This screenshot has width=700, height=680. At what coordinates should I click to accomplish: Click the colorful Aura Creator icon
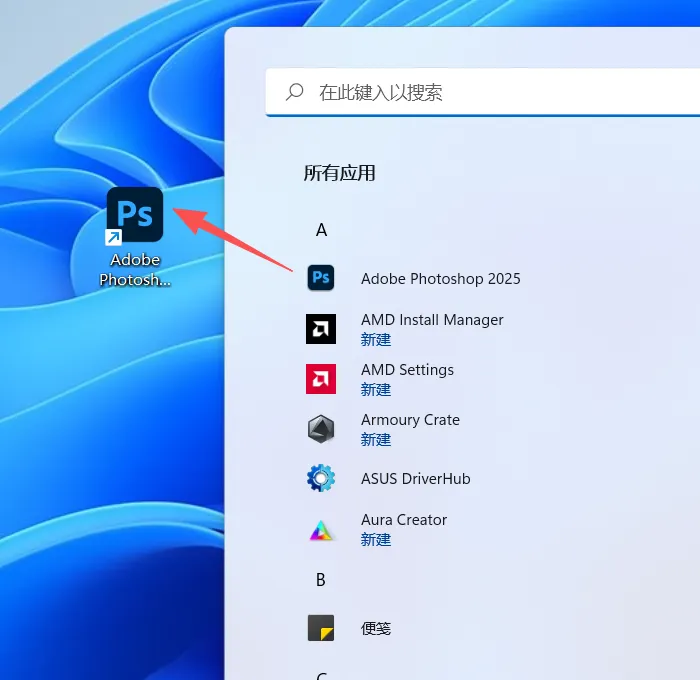321,529
